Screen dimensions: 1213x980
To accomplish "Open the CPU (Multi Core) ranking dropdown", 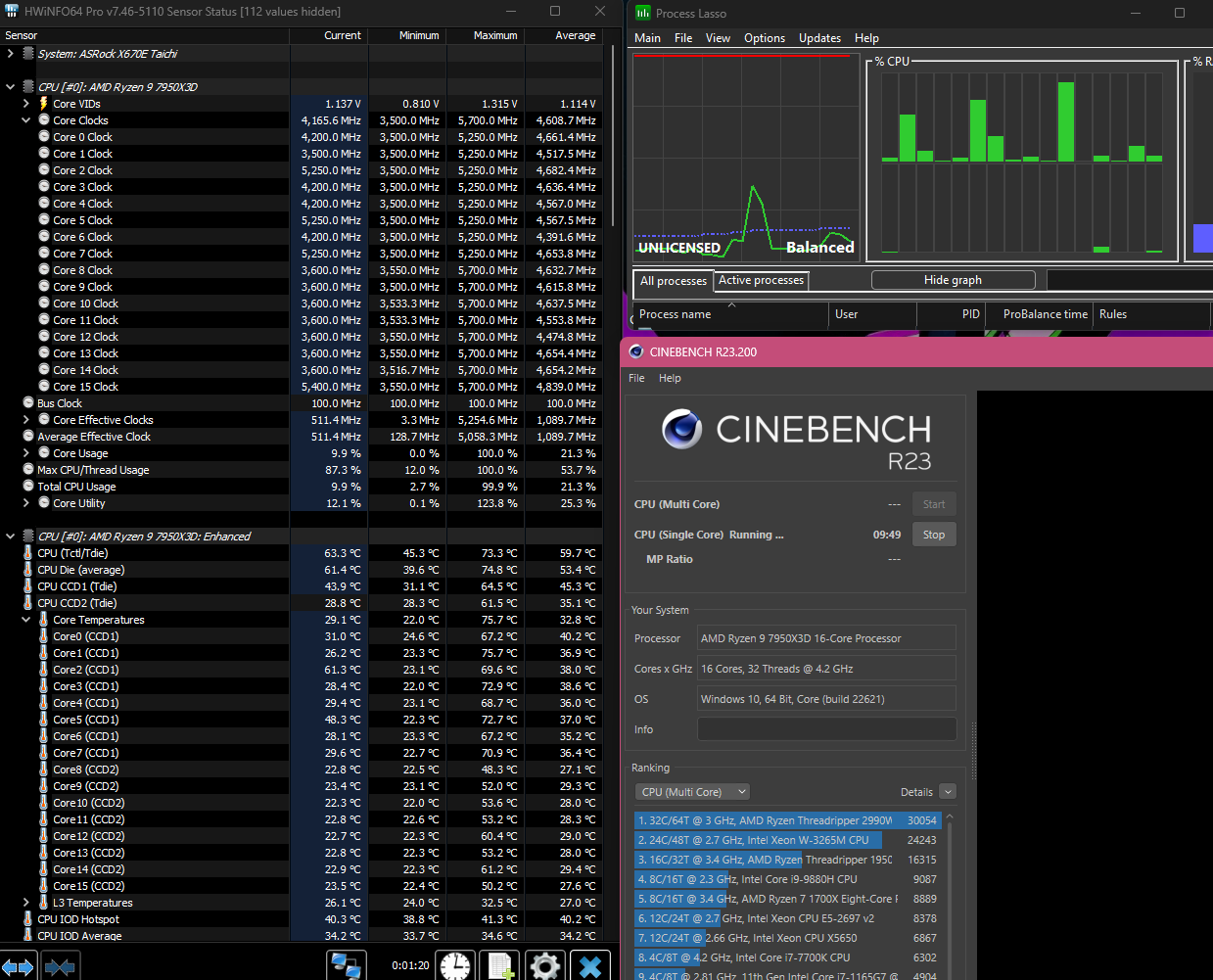I will pos(692,791).
